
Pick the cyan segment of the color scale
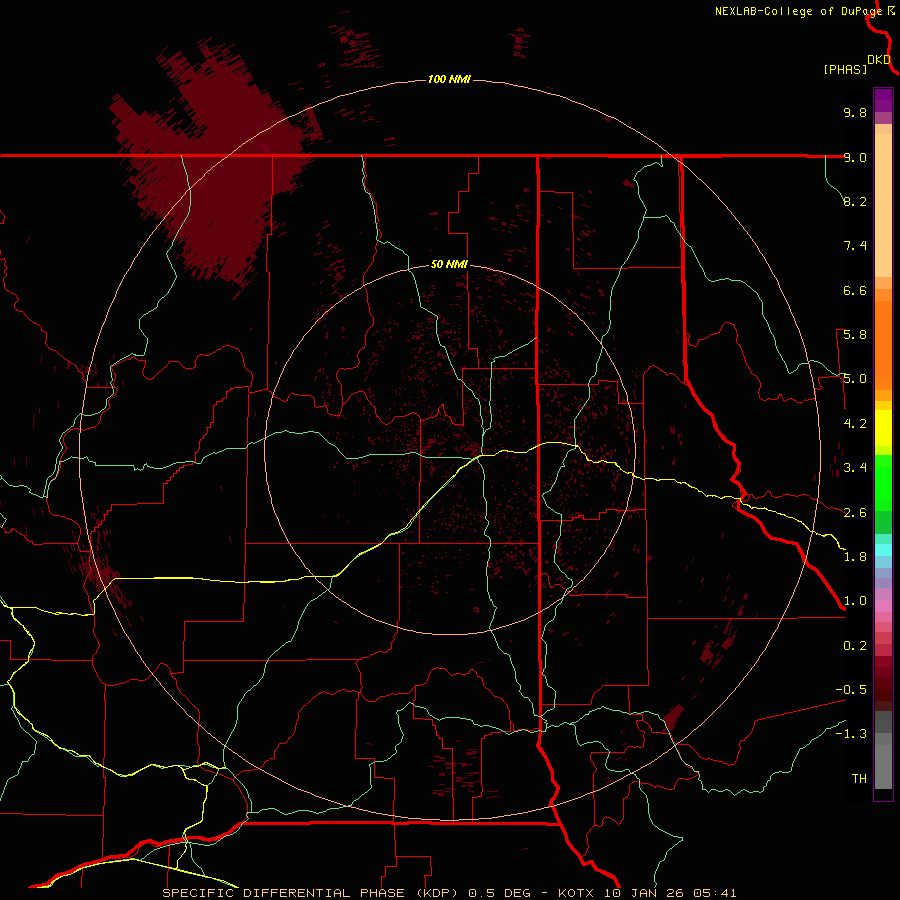[x=883, y=549]
